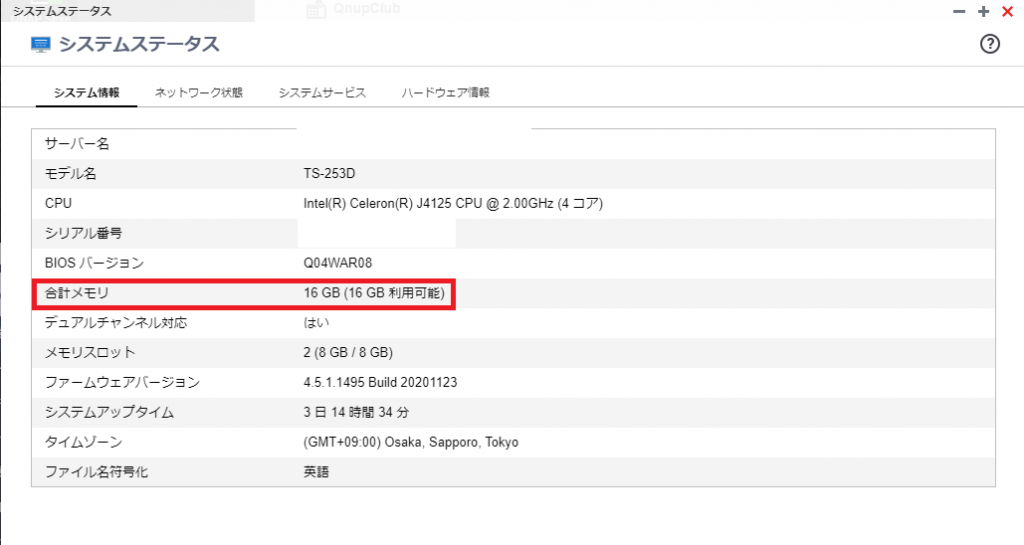Click the large システムステータス heading

[139, 44]
